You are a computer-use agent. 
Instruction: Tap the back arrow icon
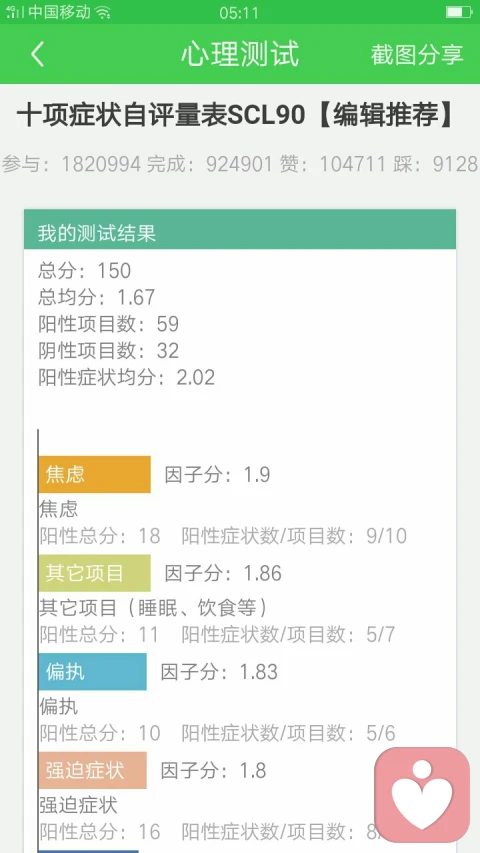(x=37, y=54)
